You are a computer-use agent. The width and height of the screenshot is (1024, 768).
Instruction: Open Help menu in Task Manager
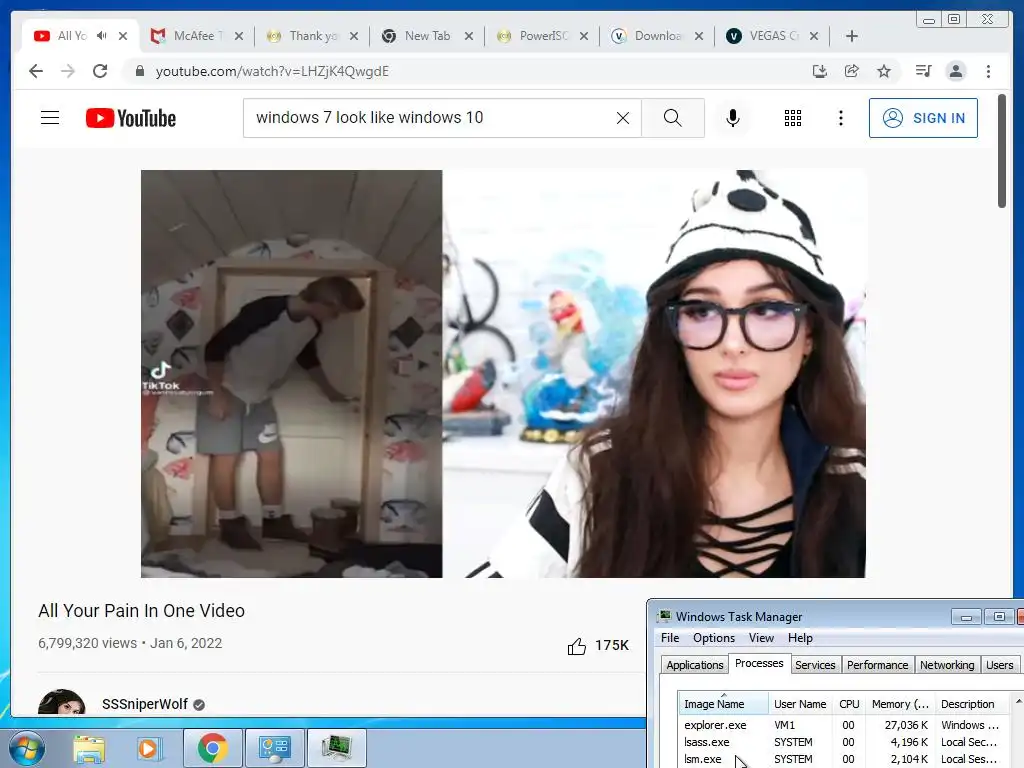[x=800, y=638]
